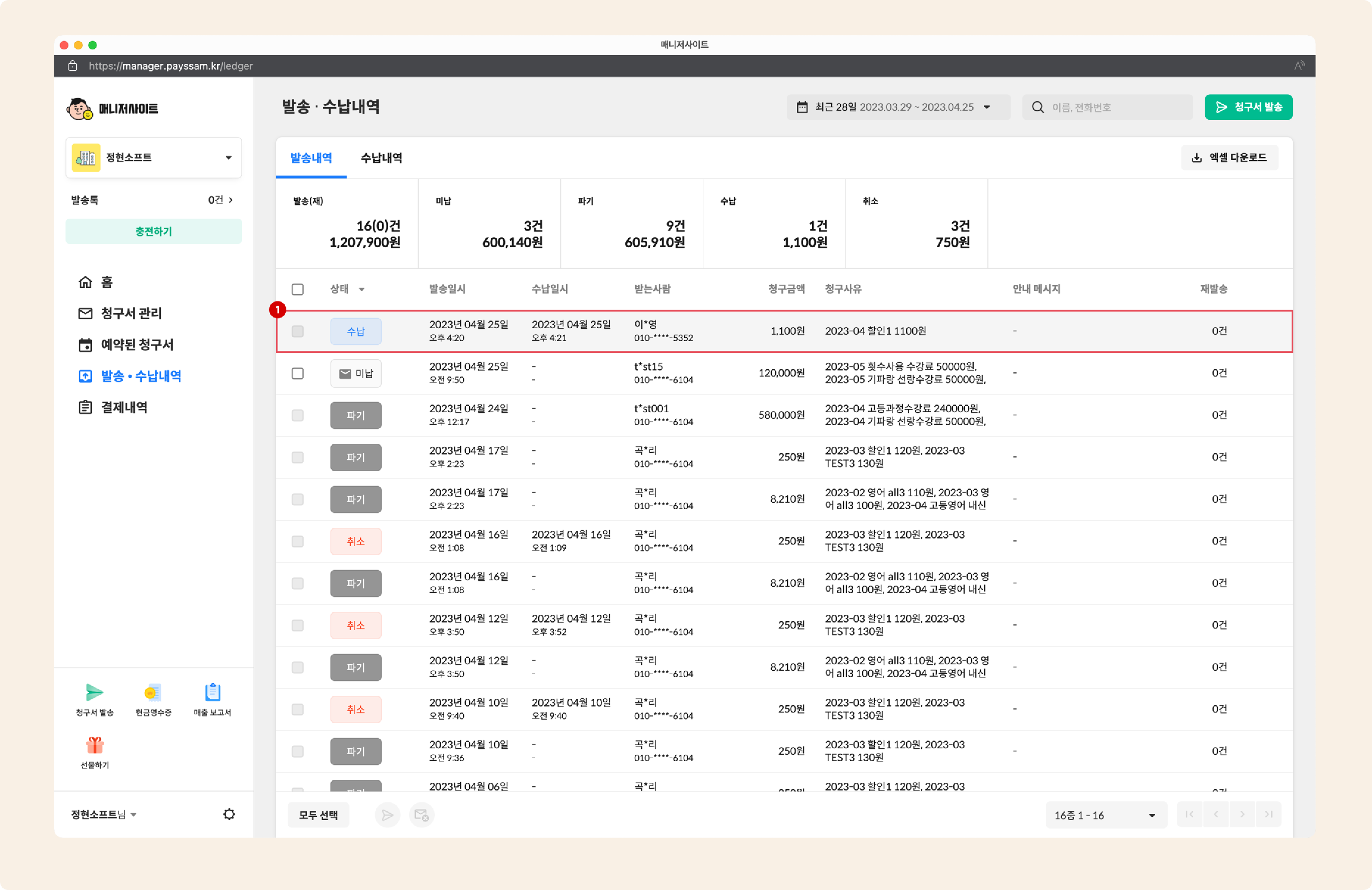Click the cancel-mail icon in bottom bar

[421, 814]
